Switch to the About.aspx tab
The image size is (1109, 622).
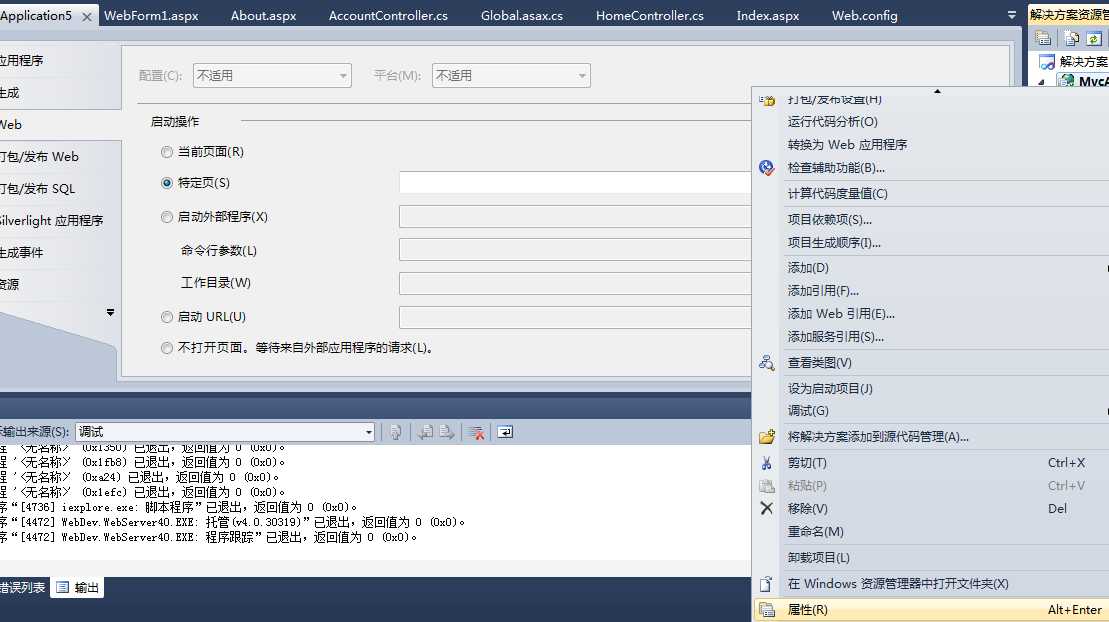pyautogui.click(x=263, y=15)
